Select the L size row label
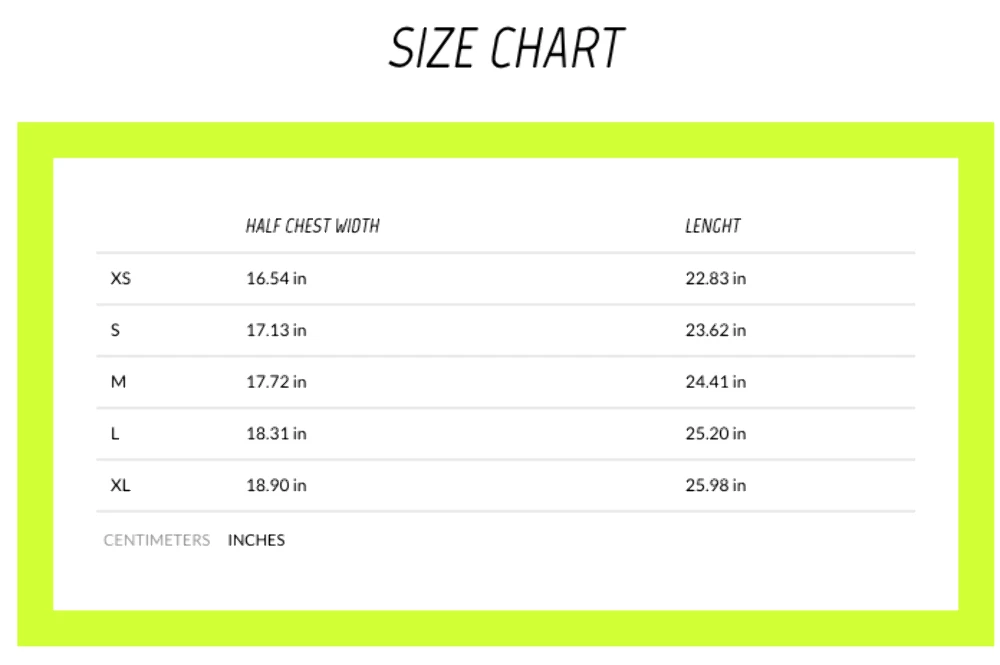The image size is (1000, 665). [115, 434]
